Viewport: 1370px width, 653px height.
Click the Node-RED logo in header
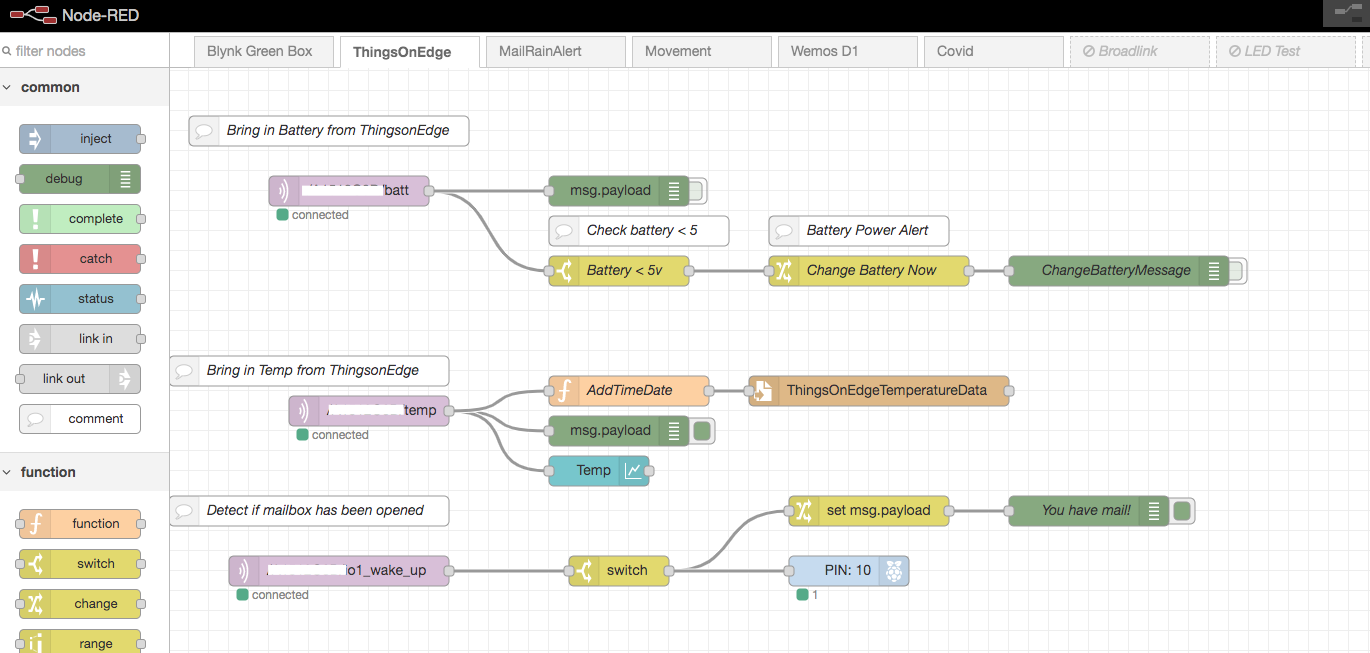33,15
